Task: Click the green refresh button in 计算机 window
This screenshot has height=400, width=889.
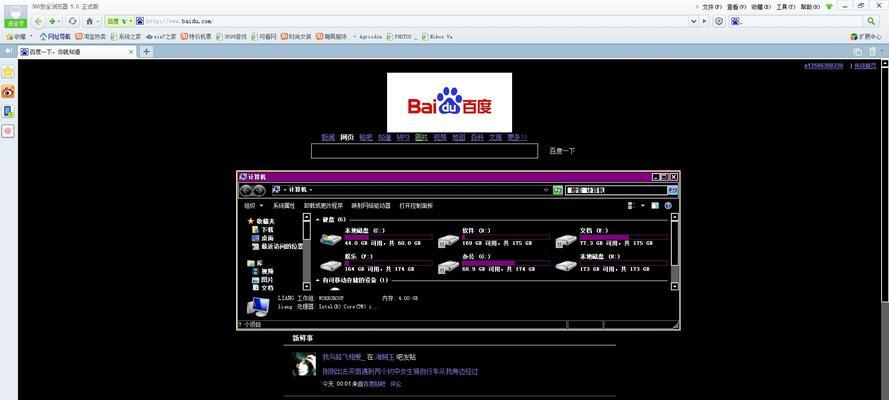Action: (x=558, y=190)
